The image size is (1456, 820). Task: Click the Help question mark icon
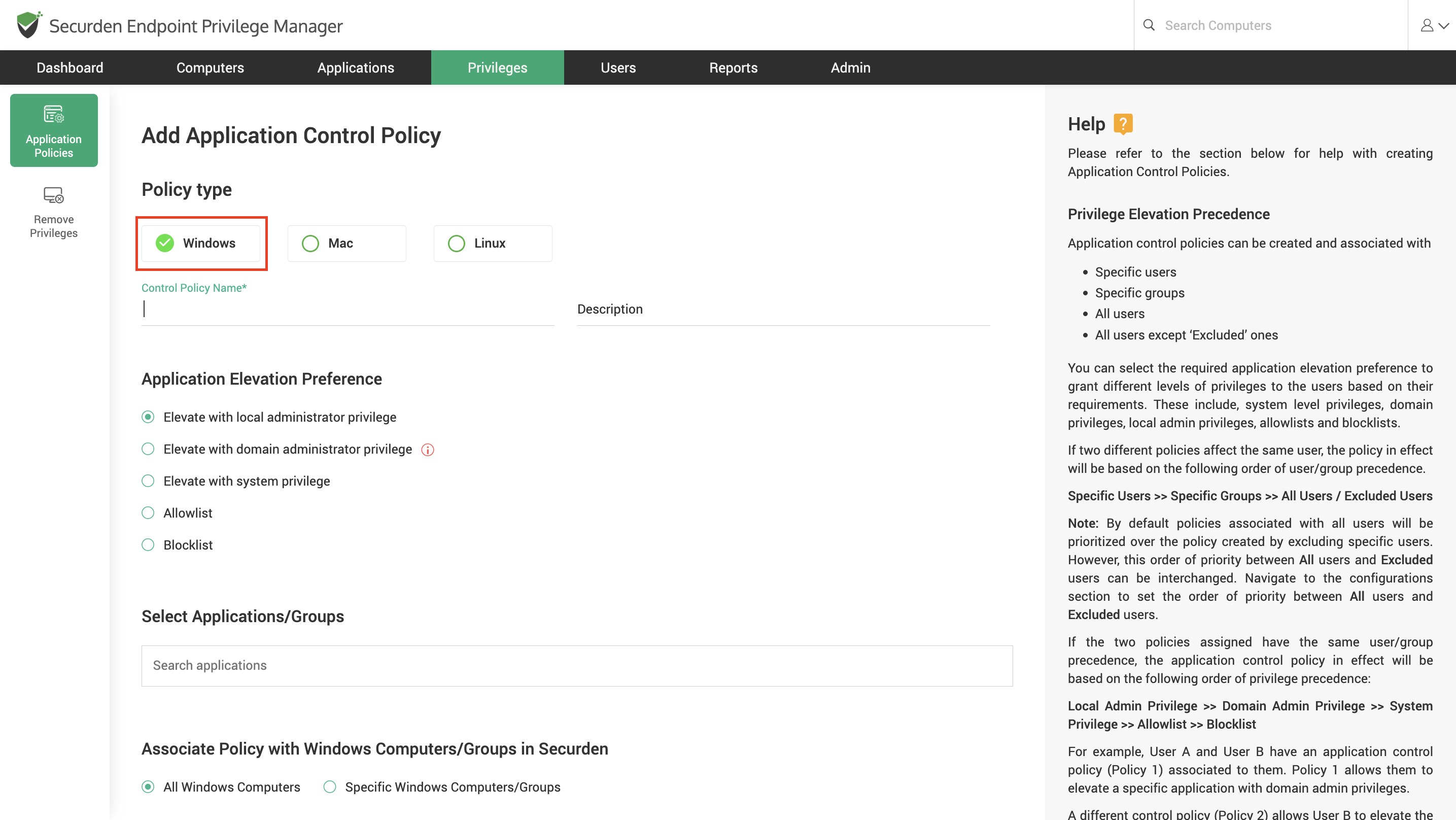(1123, 124)
